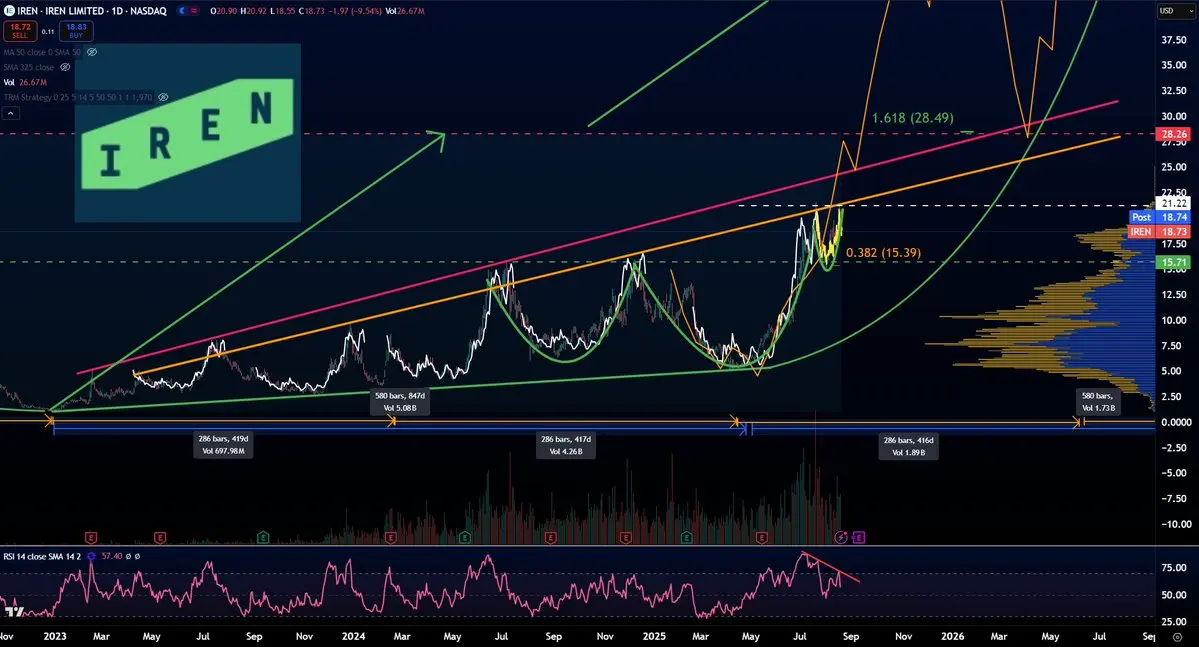Click the 37.50 price scale value
The image size is (1199, 647).
1174,40
